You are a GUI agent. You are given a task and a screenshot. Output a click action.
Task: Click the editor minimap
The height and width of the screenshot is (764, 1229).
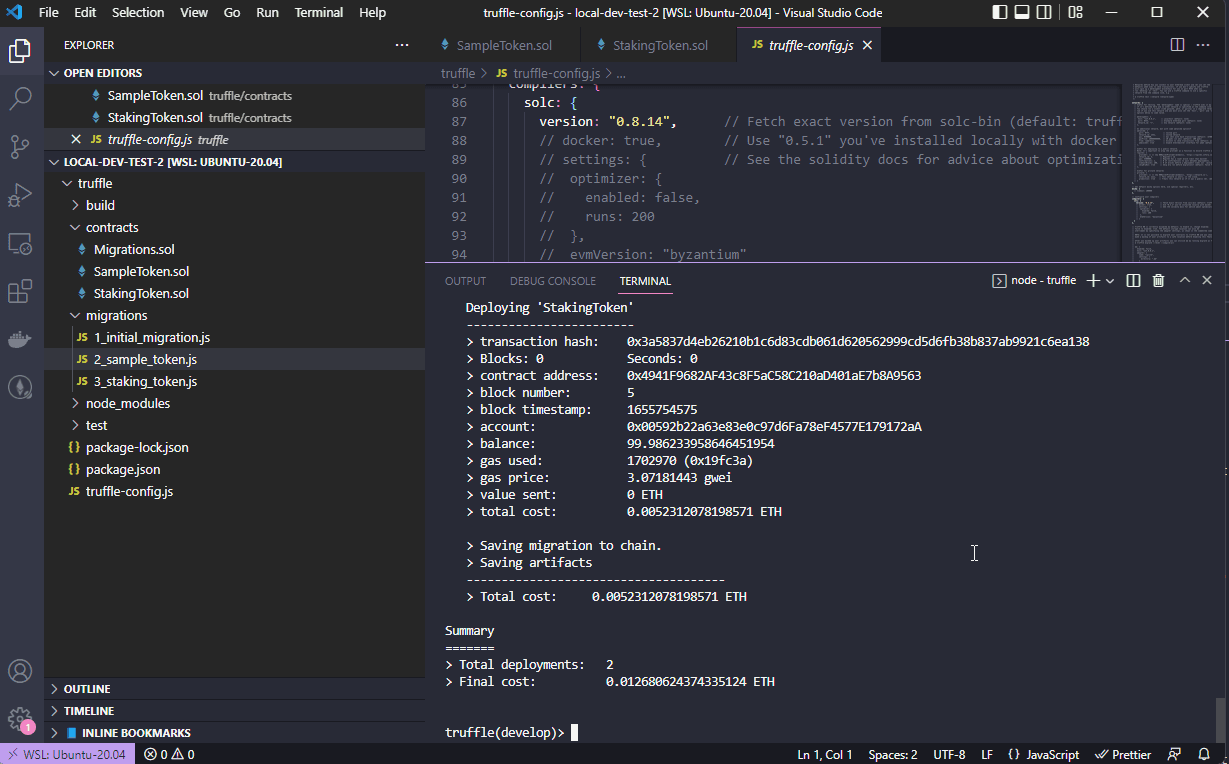pos(1172,173)
